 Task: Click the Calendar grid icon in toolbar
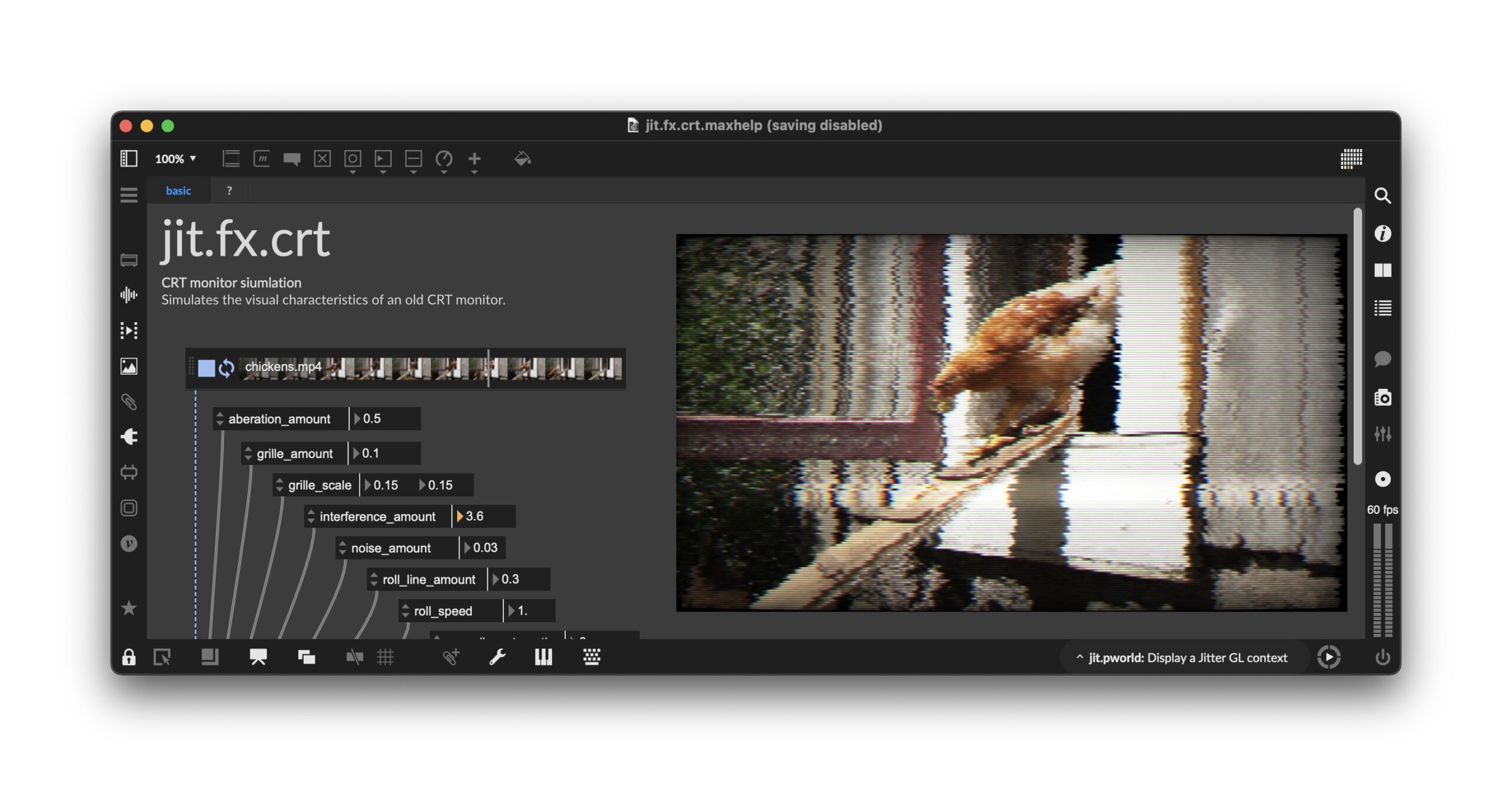1351,158
